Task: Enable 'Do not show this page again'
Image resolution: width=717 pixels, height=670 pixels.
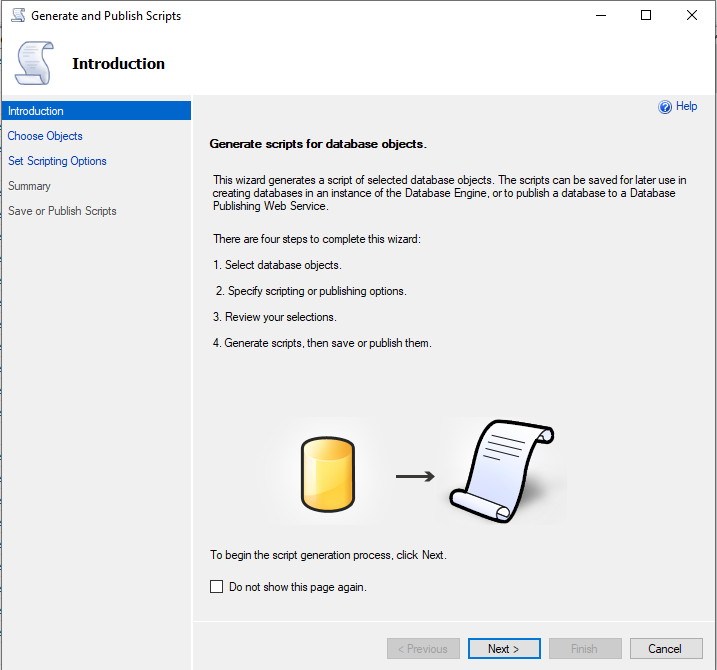Action: click(217, 587)
